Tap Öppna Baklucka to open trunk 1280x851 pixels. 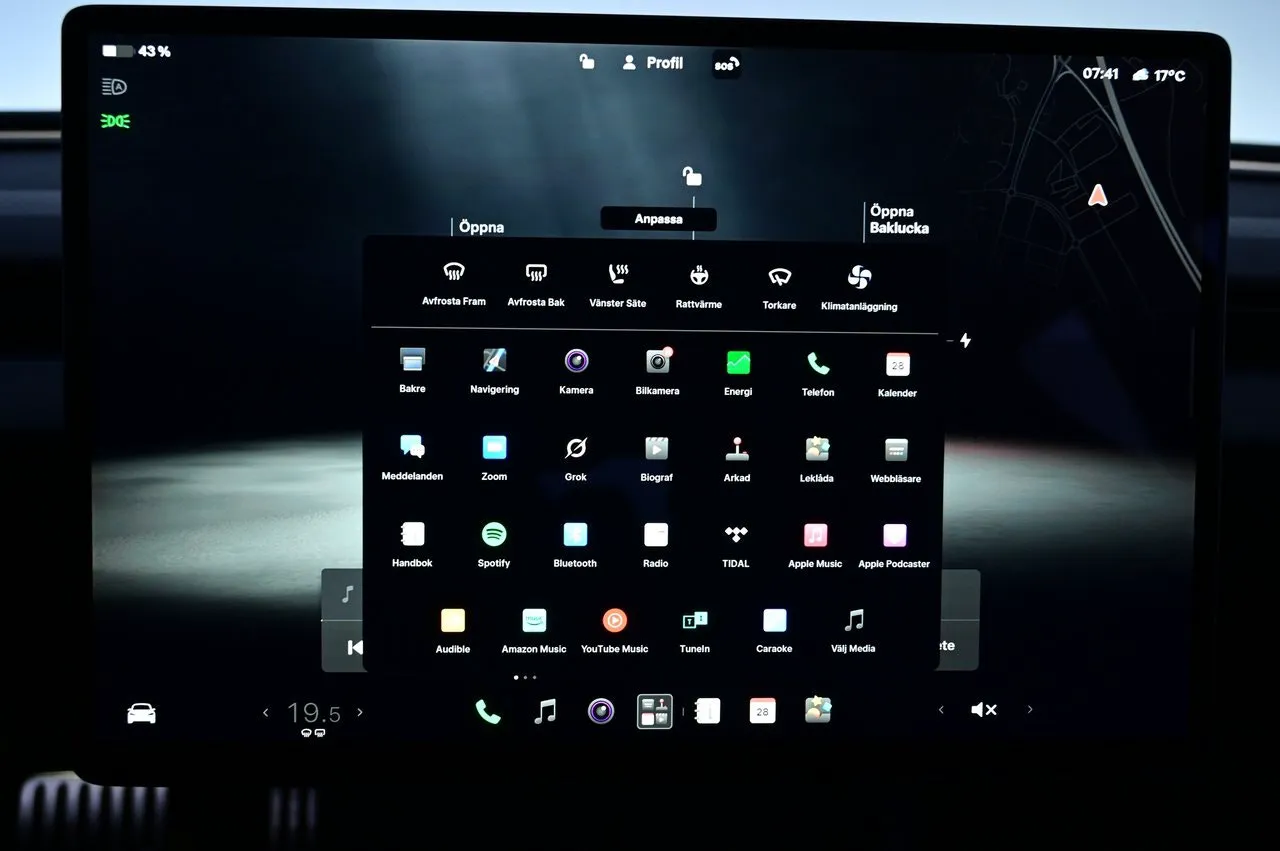[x=899, y=220]
